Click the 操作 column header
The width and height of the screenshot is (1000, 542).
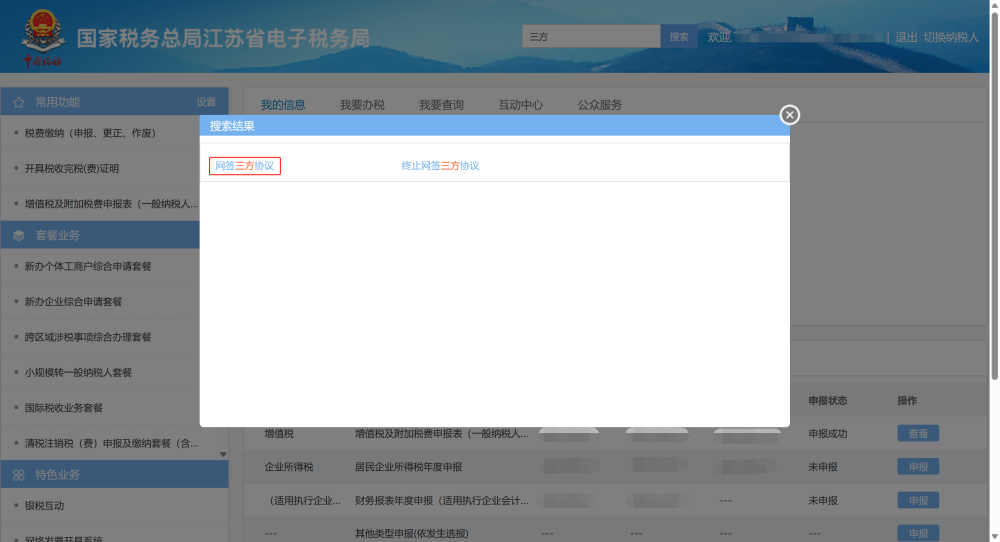point(907,400)
